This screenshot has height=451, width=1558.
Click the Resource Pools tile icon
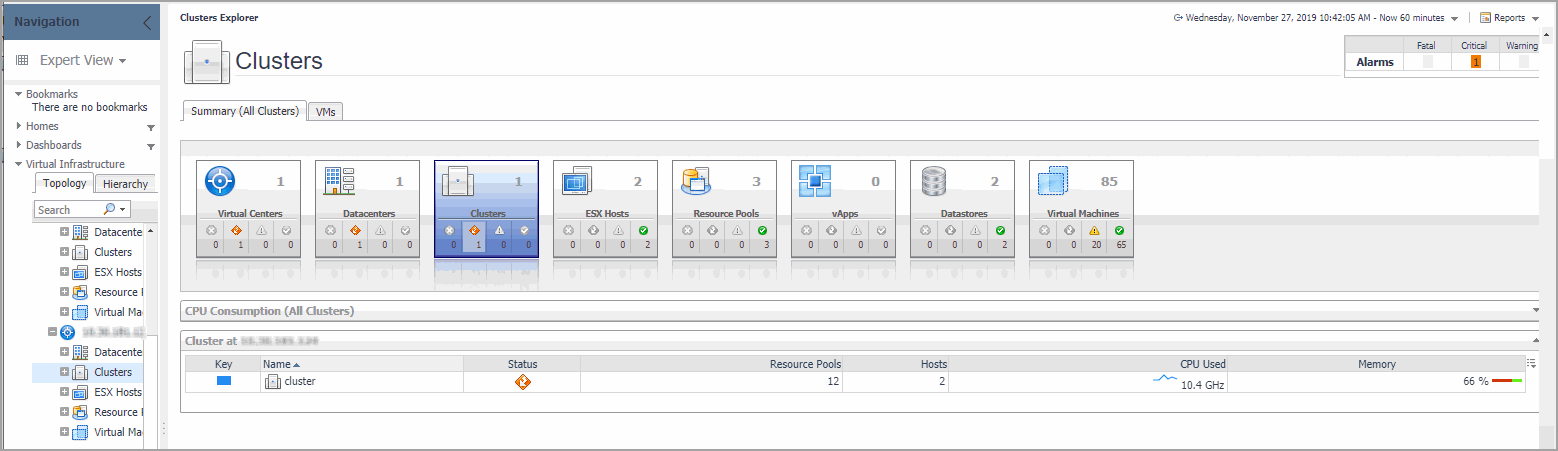[x=696, y=181]
